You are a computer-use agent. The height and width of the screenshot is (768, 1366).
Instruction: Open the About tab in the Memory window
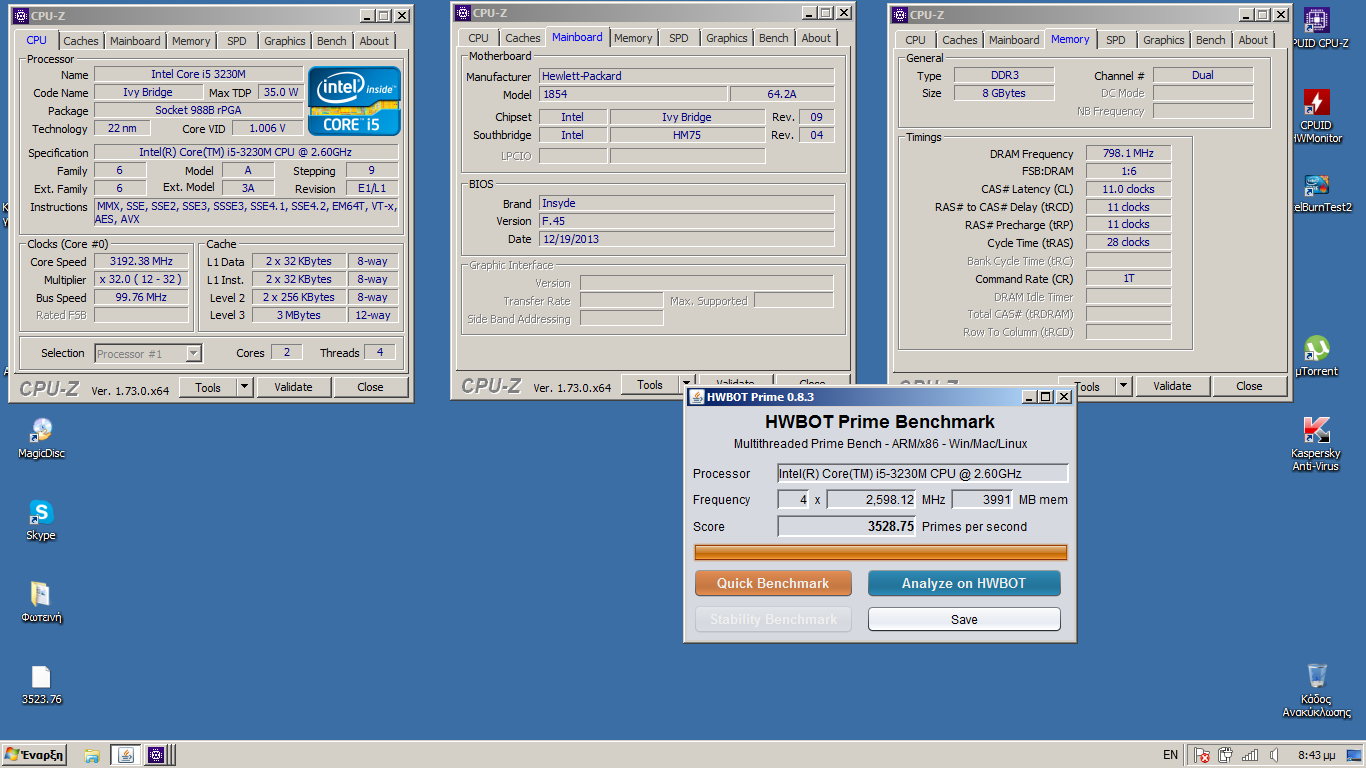click(x=1254, y=40)
